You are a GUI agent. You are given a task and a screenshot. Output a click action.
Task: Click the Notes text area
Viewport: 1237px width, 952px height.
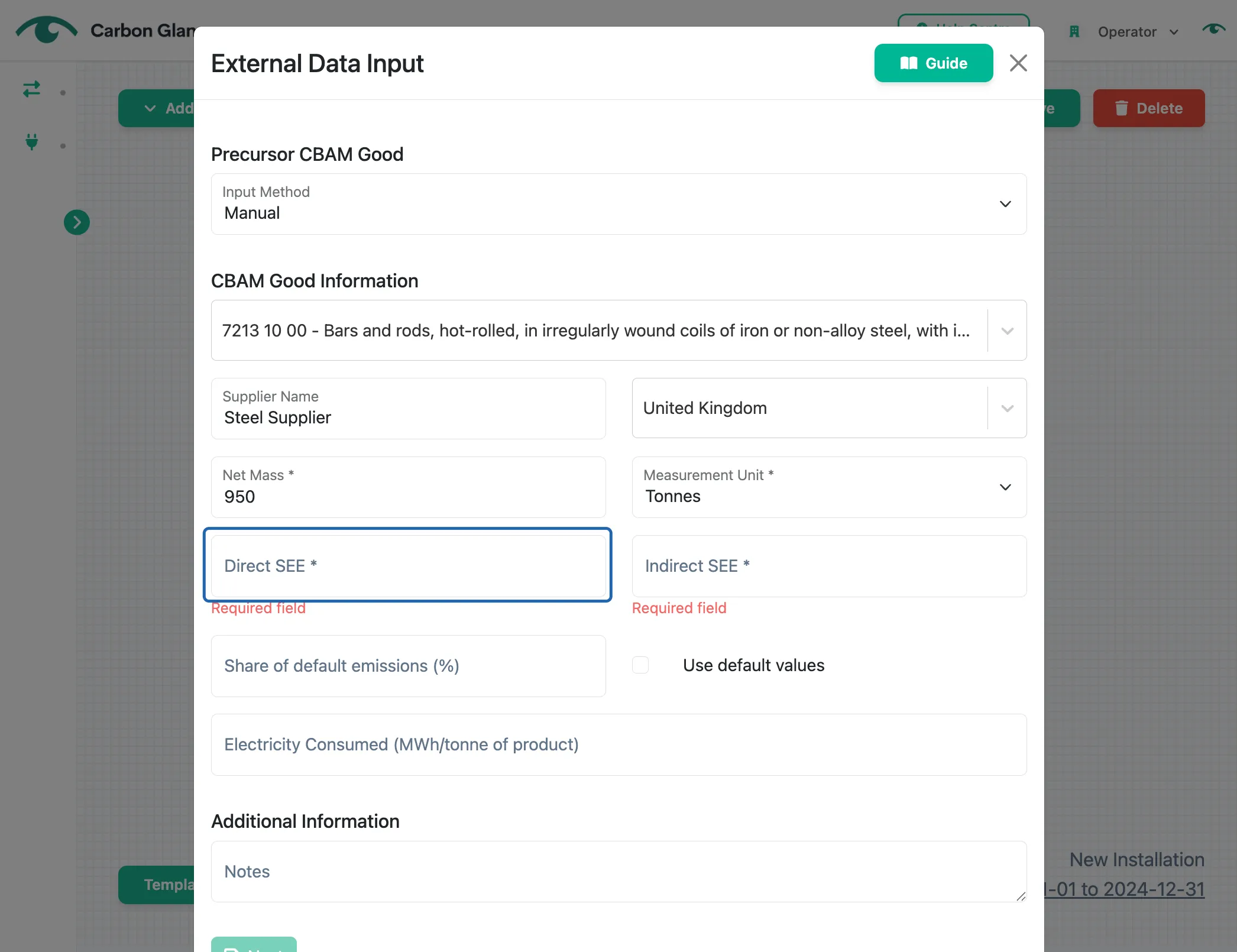(618, 872)
